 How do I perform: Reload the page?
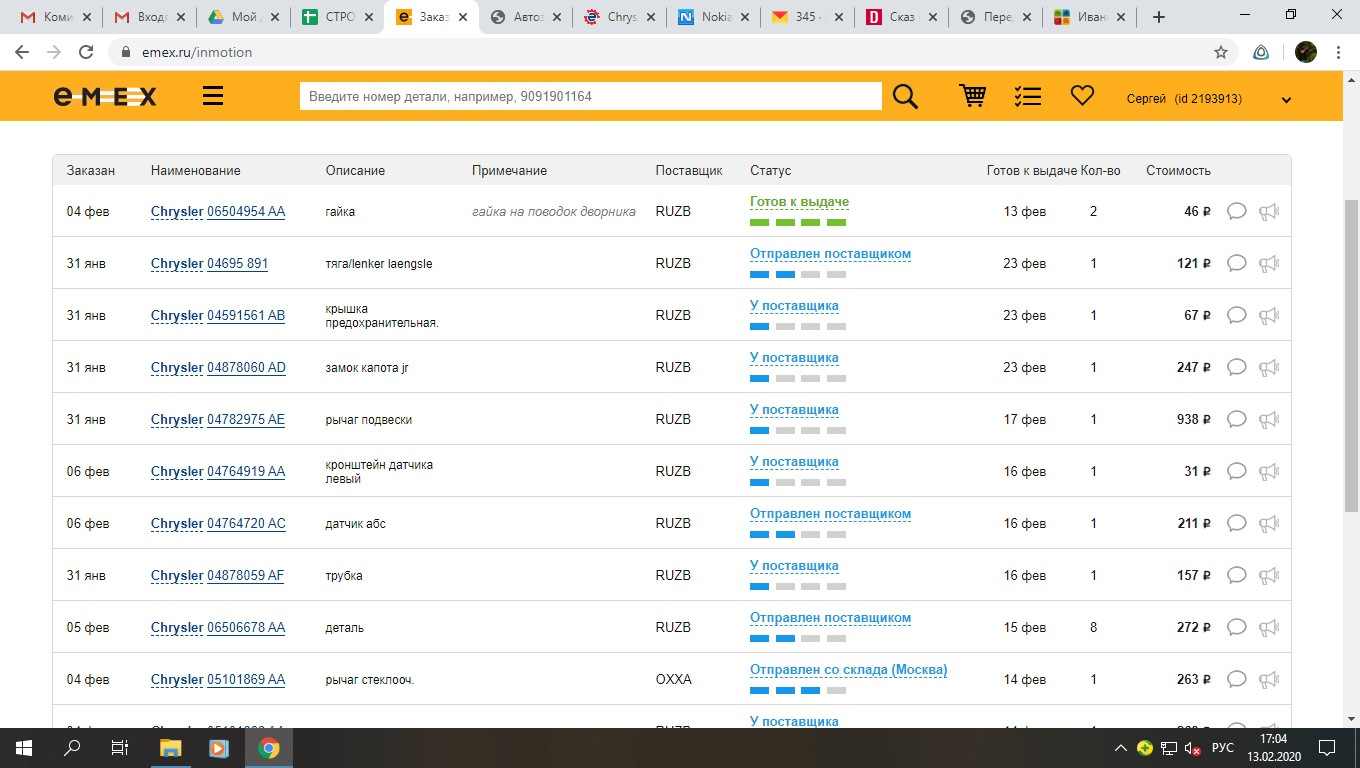86,52
